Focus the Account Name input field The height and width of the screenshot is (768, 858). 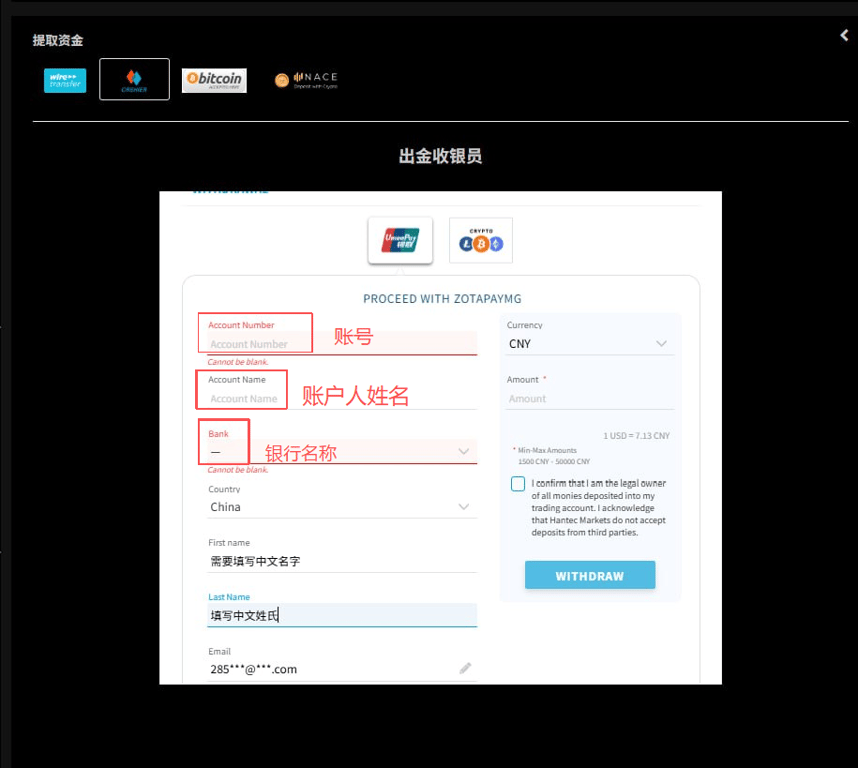(x=342, y=399)
